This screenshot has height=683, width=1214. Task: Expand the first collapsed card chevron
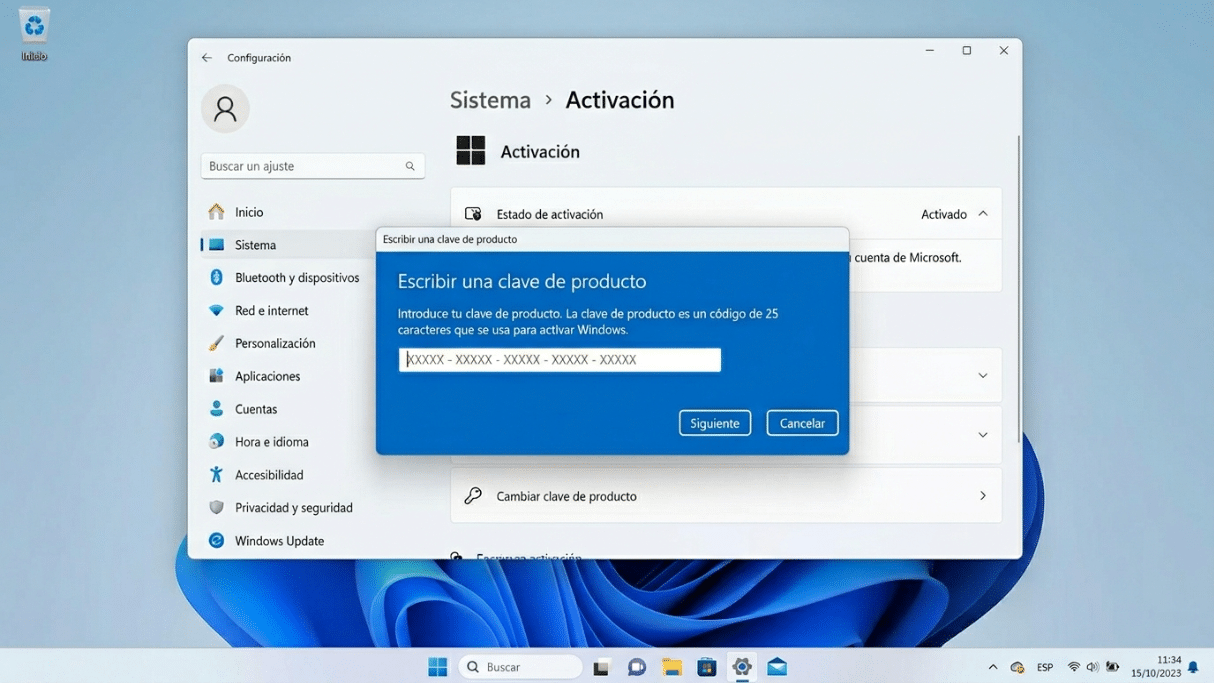pyautogui.click(x=983, y=376)
